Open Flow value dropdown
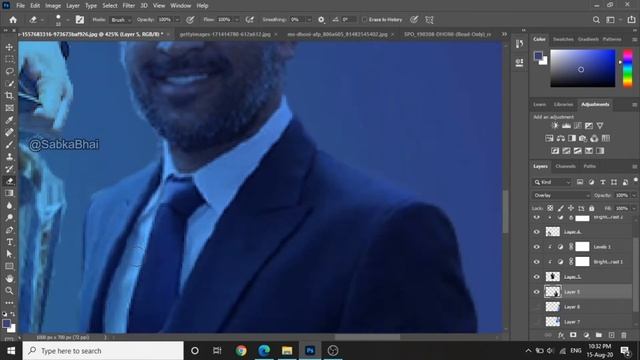This screenshot has width=640, height=360. [x=236, y=20]
